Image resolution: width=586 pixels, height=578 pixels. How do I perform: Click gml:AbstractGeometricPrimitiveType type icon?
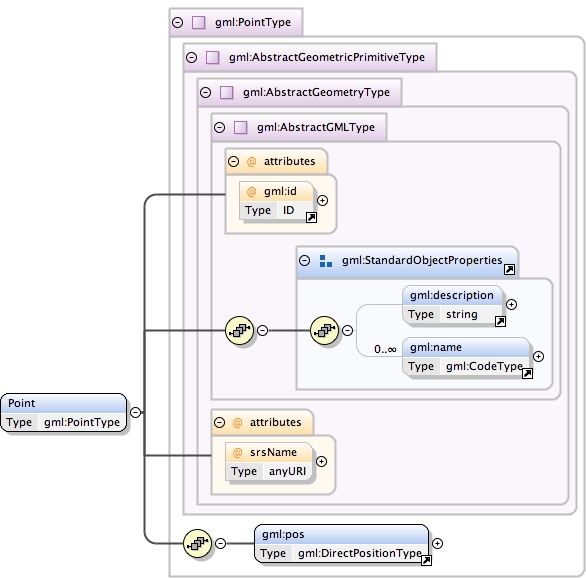[x=213, y=58]
